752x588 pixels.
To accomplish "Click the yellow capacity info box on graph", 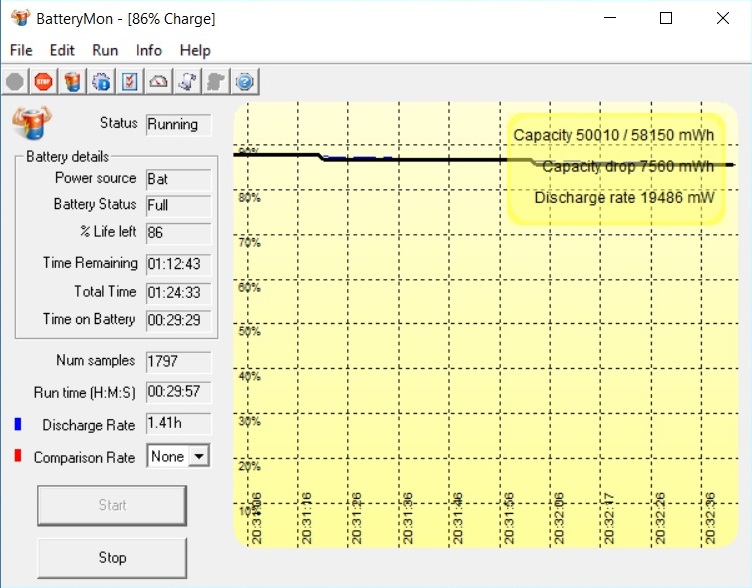I will click(x=614, y=166).
